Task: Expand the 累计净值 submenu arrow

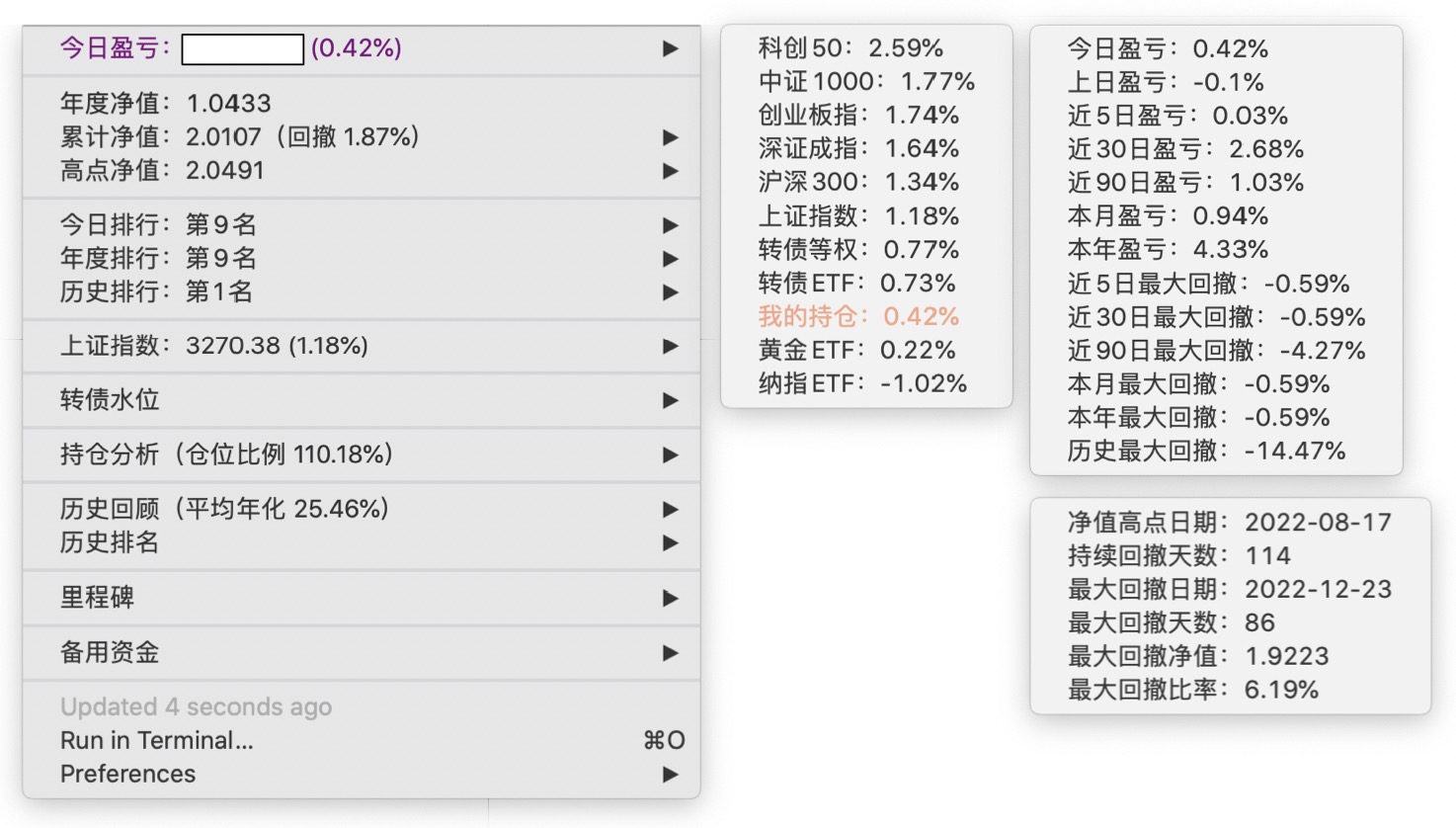Action: point(671,137)
